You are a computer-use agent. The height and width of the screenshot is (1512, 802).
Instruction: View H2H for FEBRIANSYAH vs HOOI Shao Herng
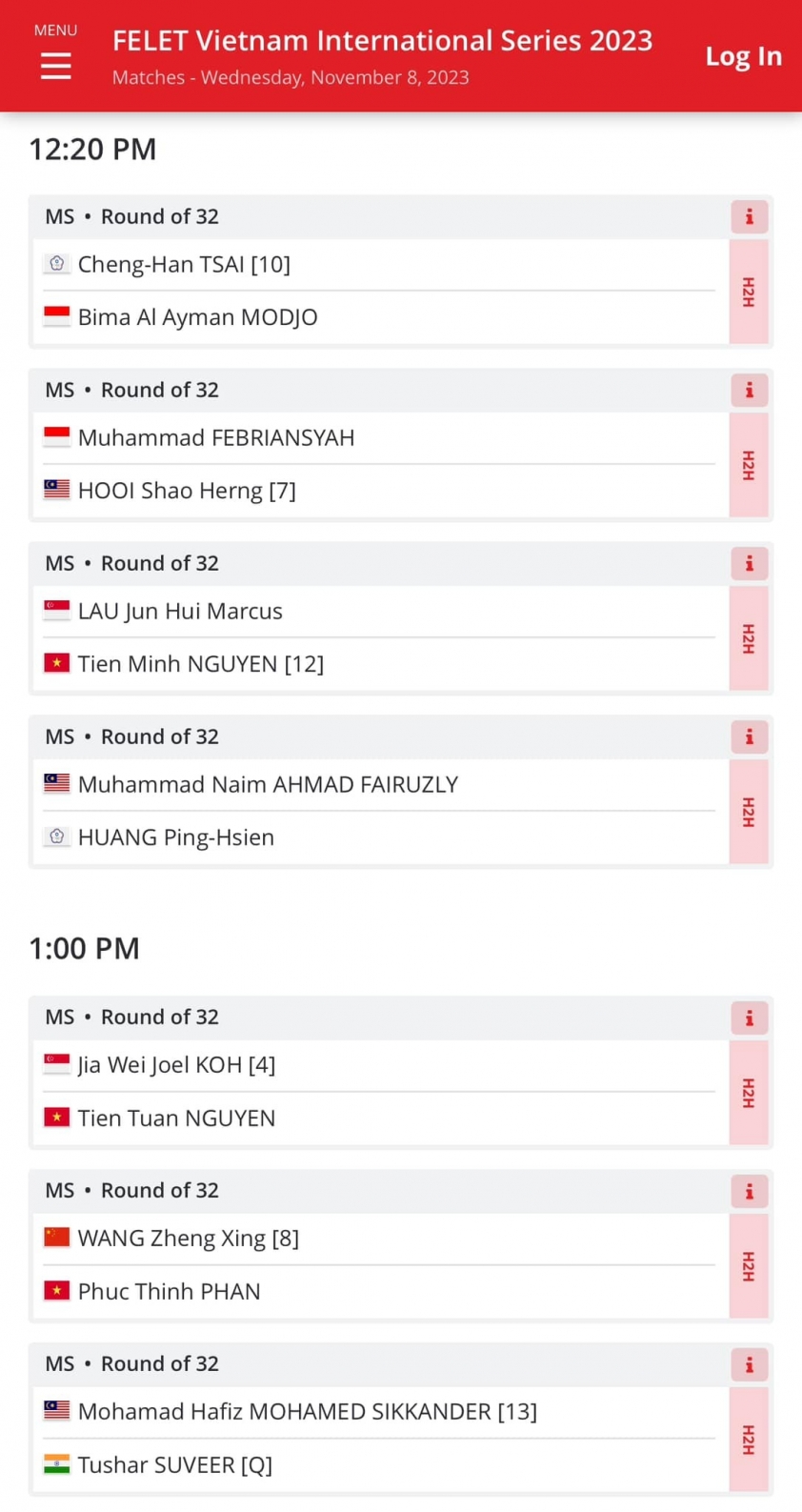[749, 465]
